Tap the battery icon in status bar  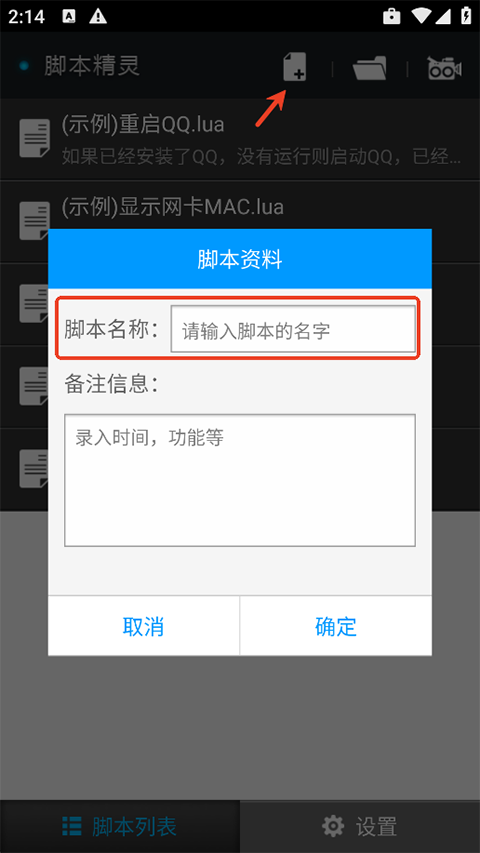466,15
